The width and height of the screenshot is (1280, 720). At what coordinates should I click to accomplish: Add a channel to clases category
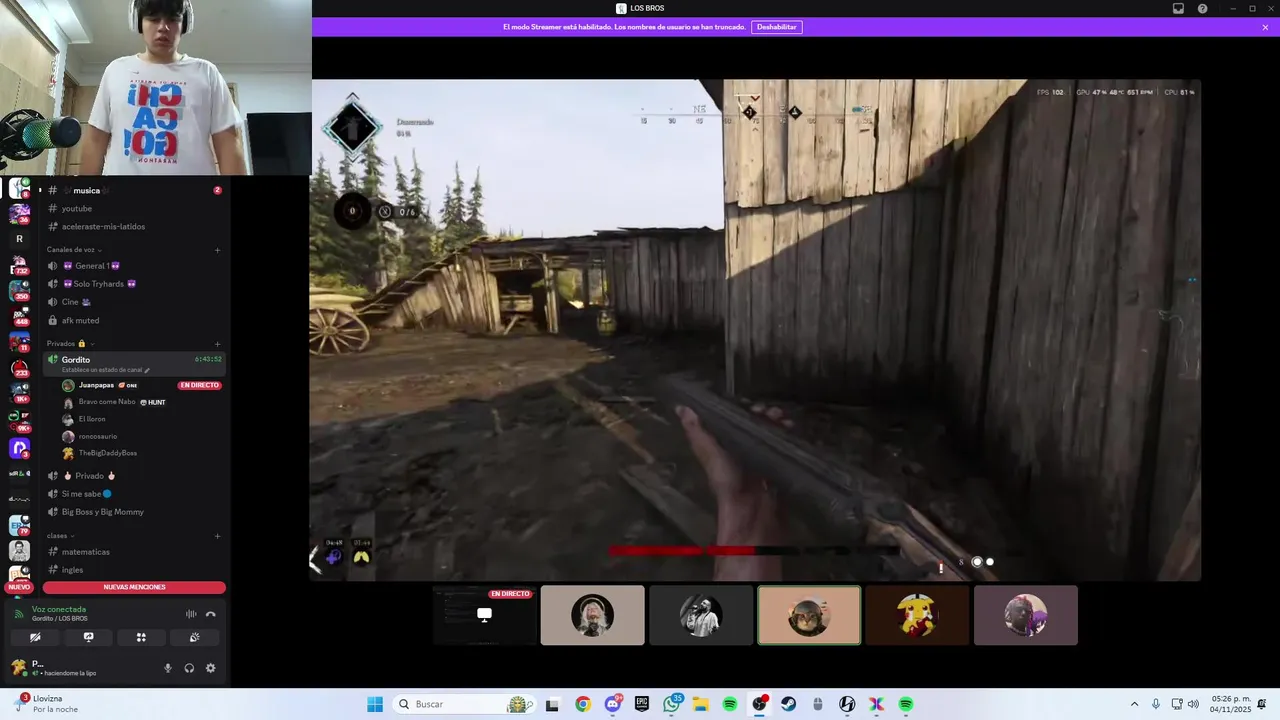click(217, 536)
